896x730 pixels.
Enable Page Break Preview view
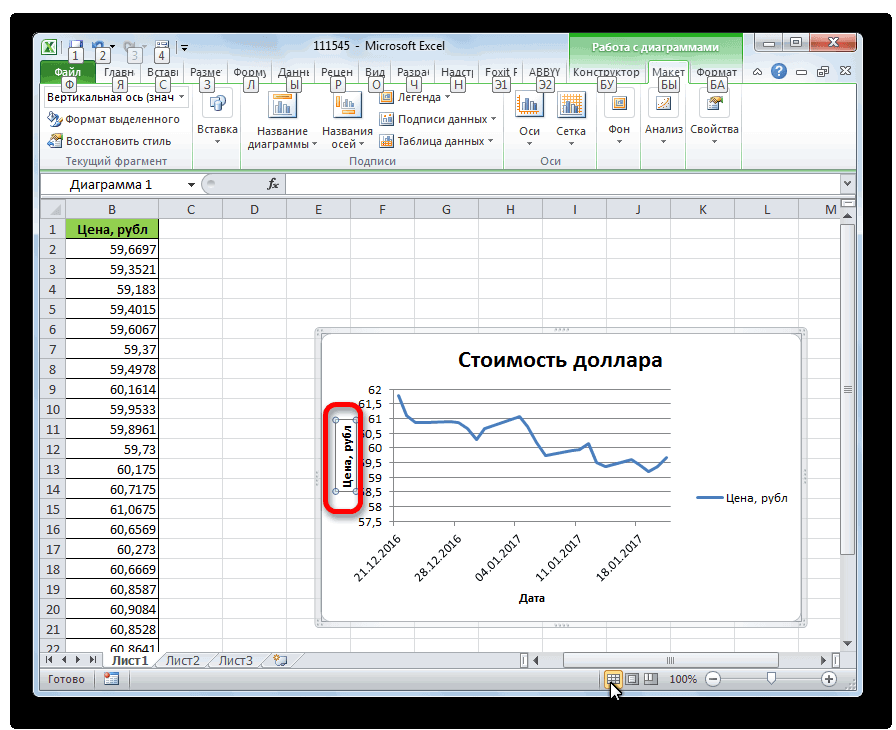650,679
